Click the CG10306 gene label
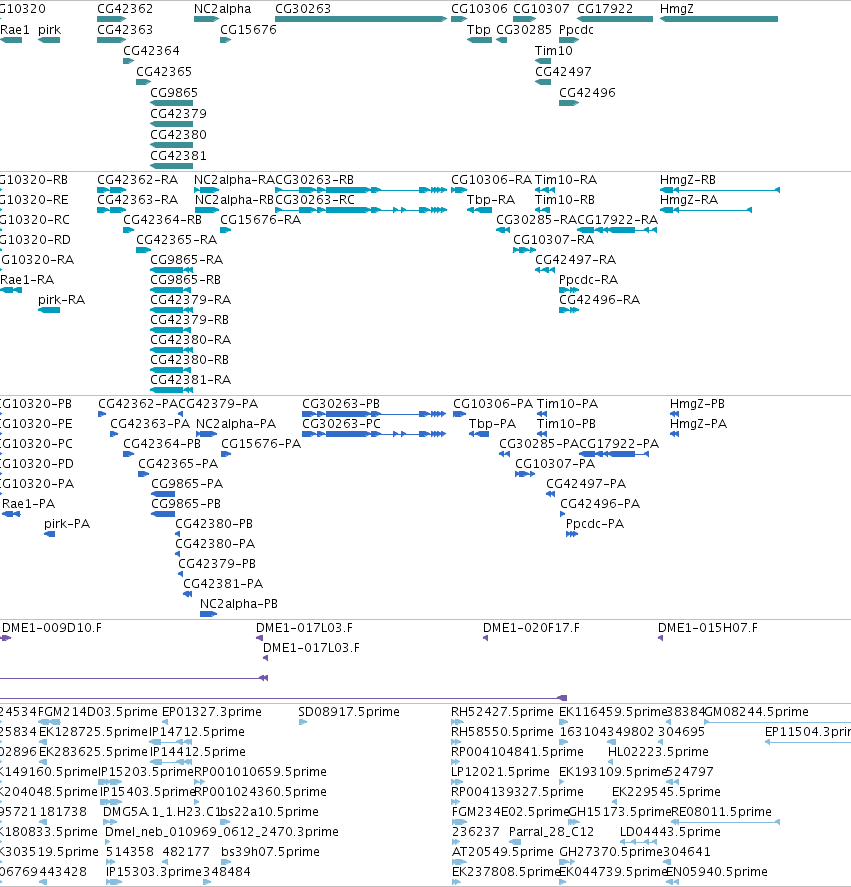851x887 pixels. [479, 9]
